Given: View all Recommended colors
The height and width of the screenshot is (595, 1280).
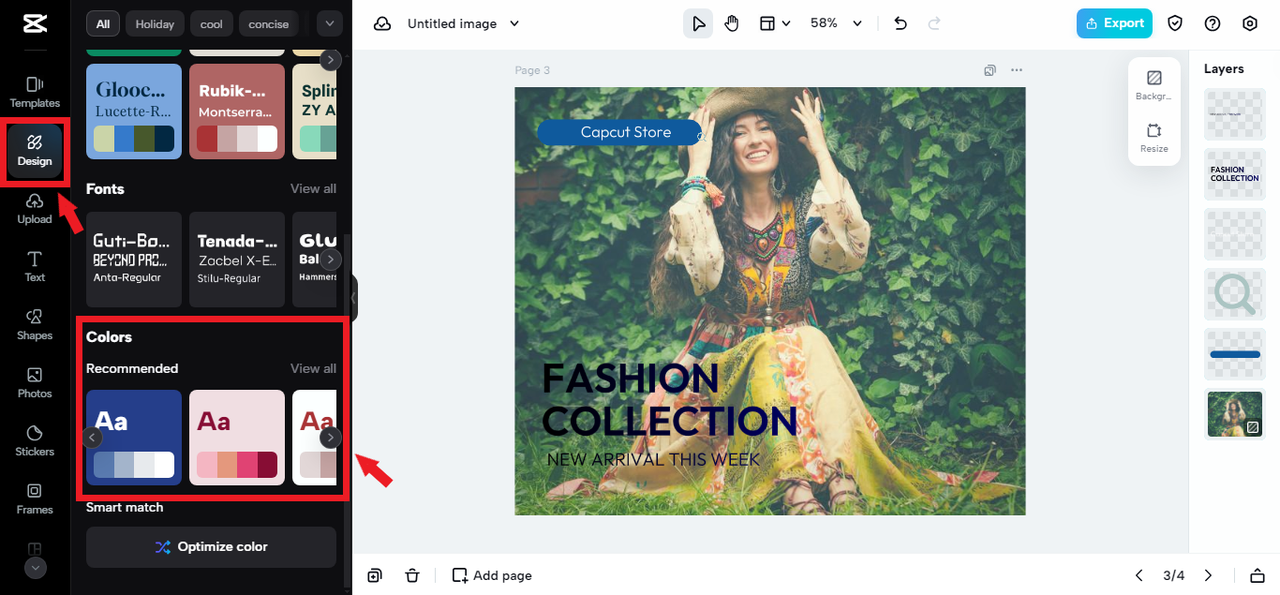Looking at the screenshot, I should point(313,368).
